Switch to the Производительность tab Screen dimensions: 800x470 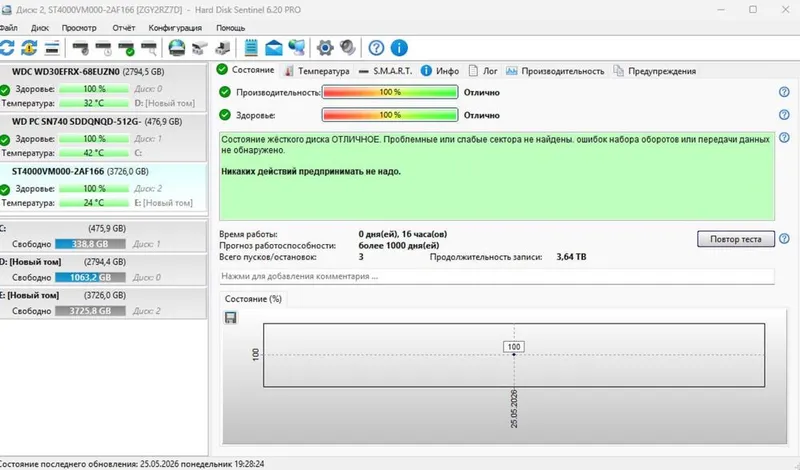(x=555, y=71)
